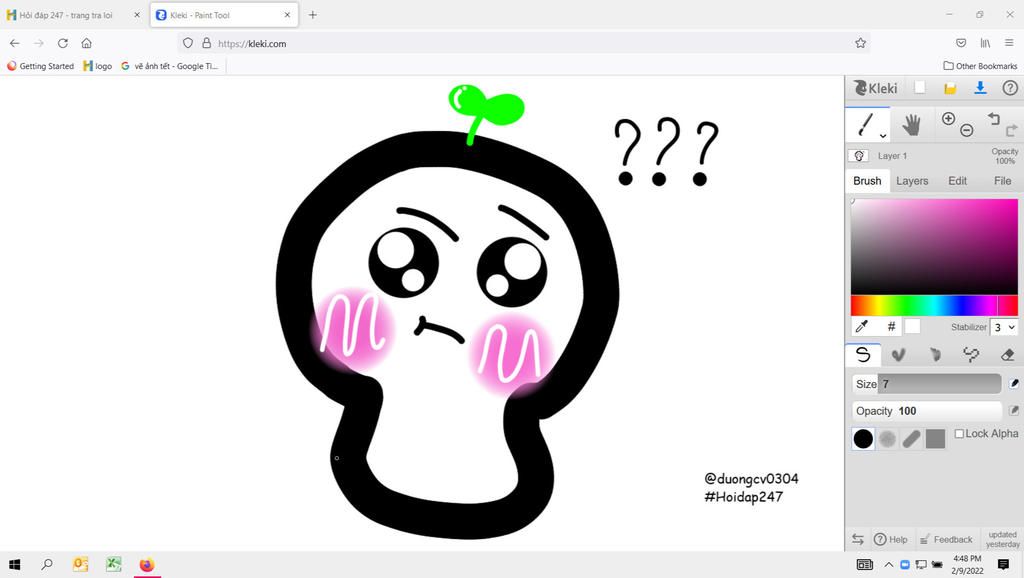
Task: Zoom into the canvas with the plus icon
Action: pos(948,119)
